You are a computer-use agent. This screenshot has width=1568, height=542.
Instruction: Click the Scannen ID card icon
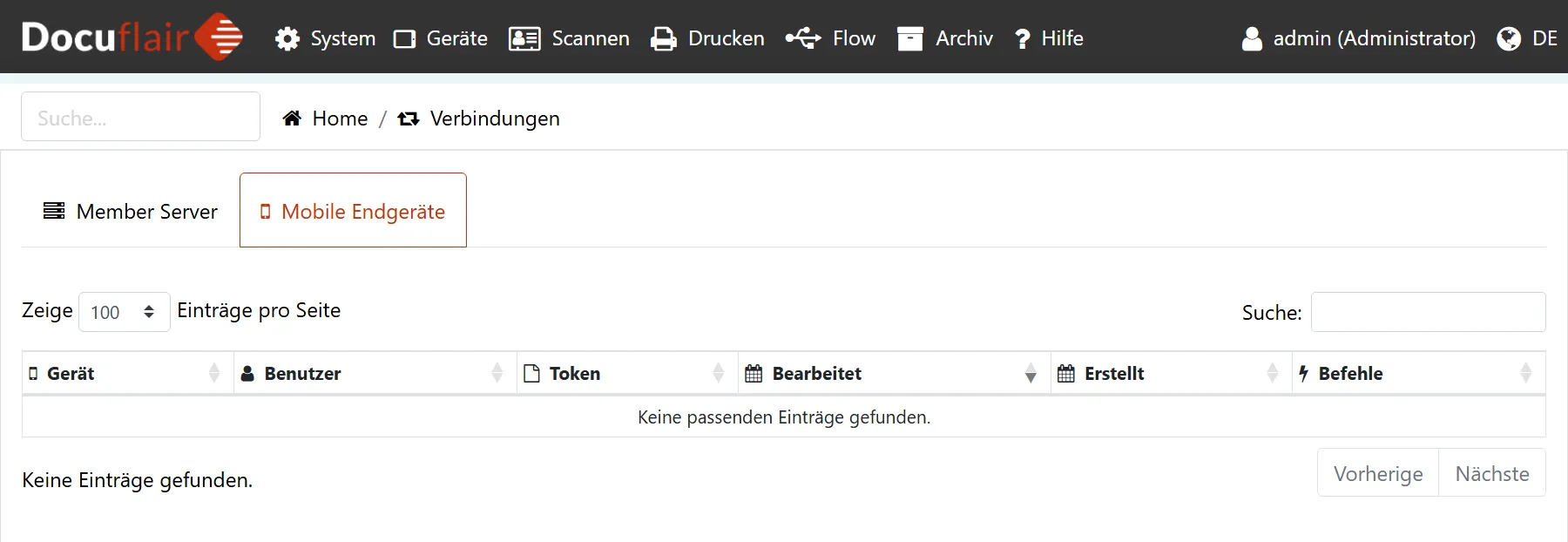[x=524, y=39]
